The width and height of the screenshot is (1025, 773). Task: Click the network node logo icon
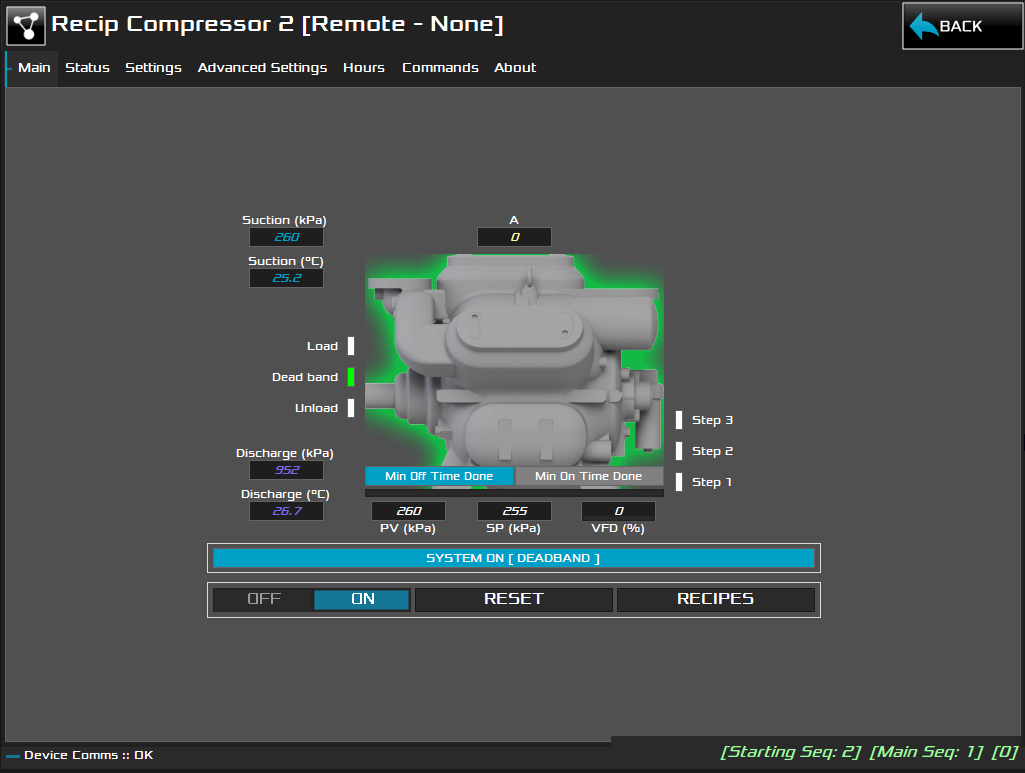(x=25, y=25)
